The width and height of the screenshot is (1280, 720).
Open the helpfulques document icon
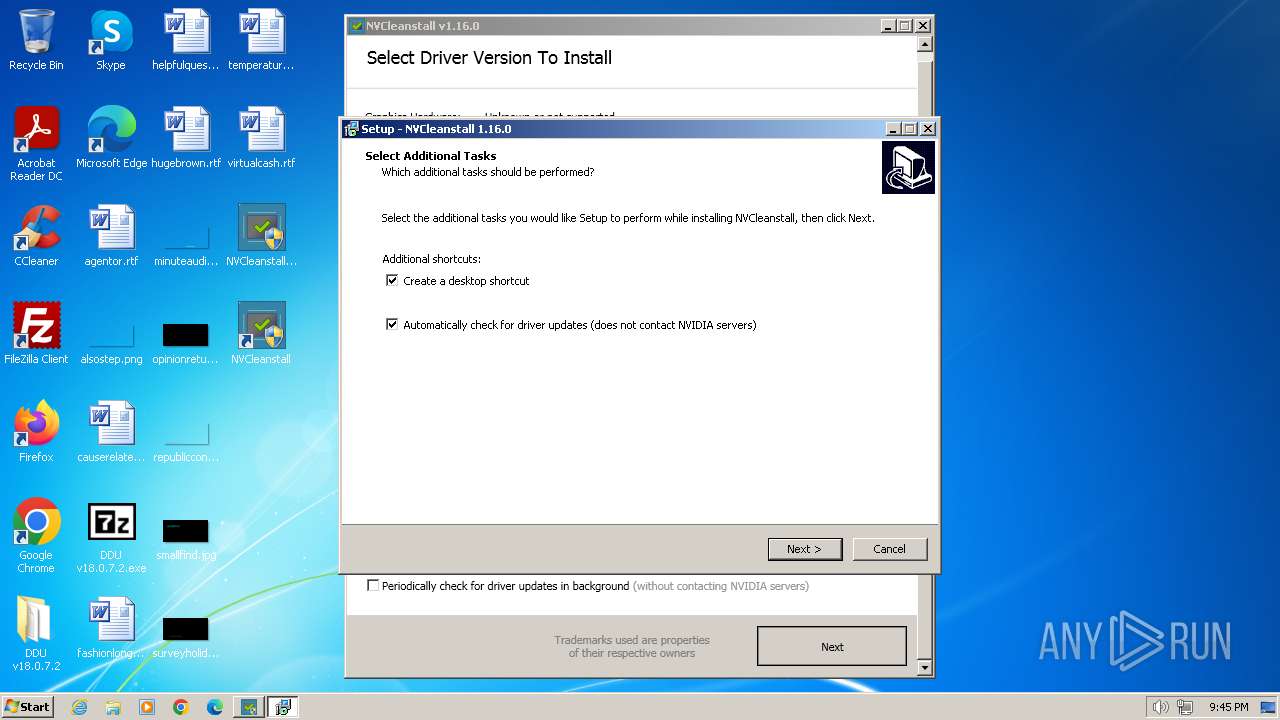click(x=186, y=40)
